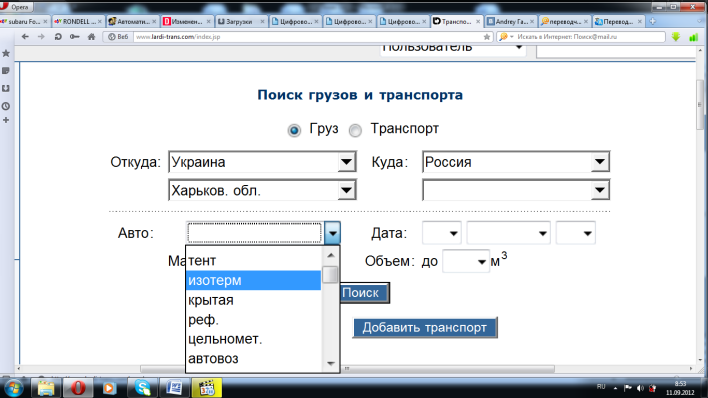Go back with the browser back arrow
Image resolution: width=708 pixels, height=398 pixels.
(25, 37)
